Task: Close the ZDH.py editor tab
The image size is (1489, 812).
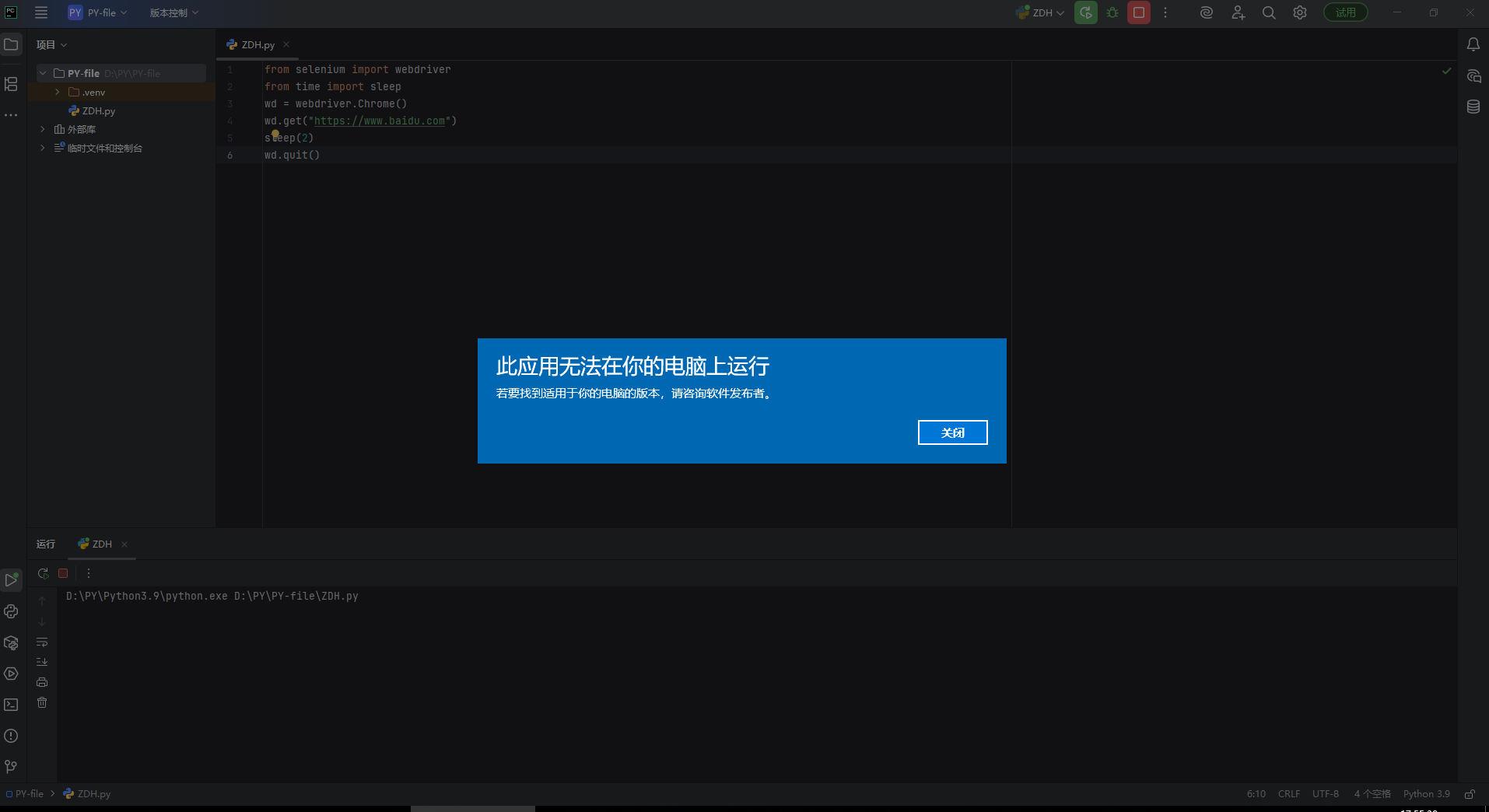Action: pos(286,44)
